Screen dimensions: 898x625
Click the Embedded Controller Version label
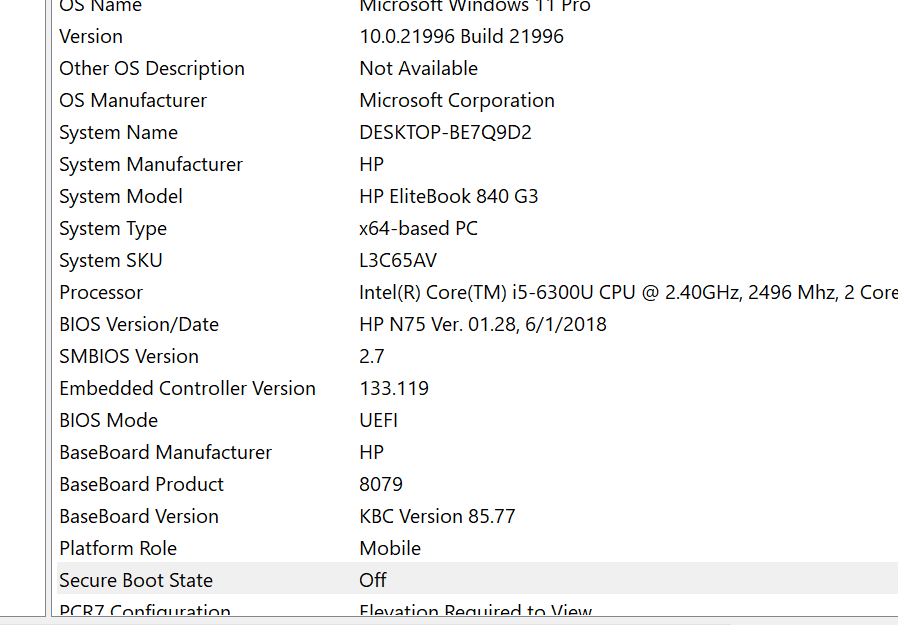click(x=187, y=388)
